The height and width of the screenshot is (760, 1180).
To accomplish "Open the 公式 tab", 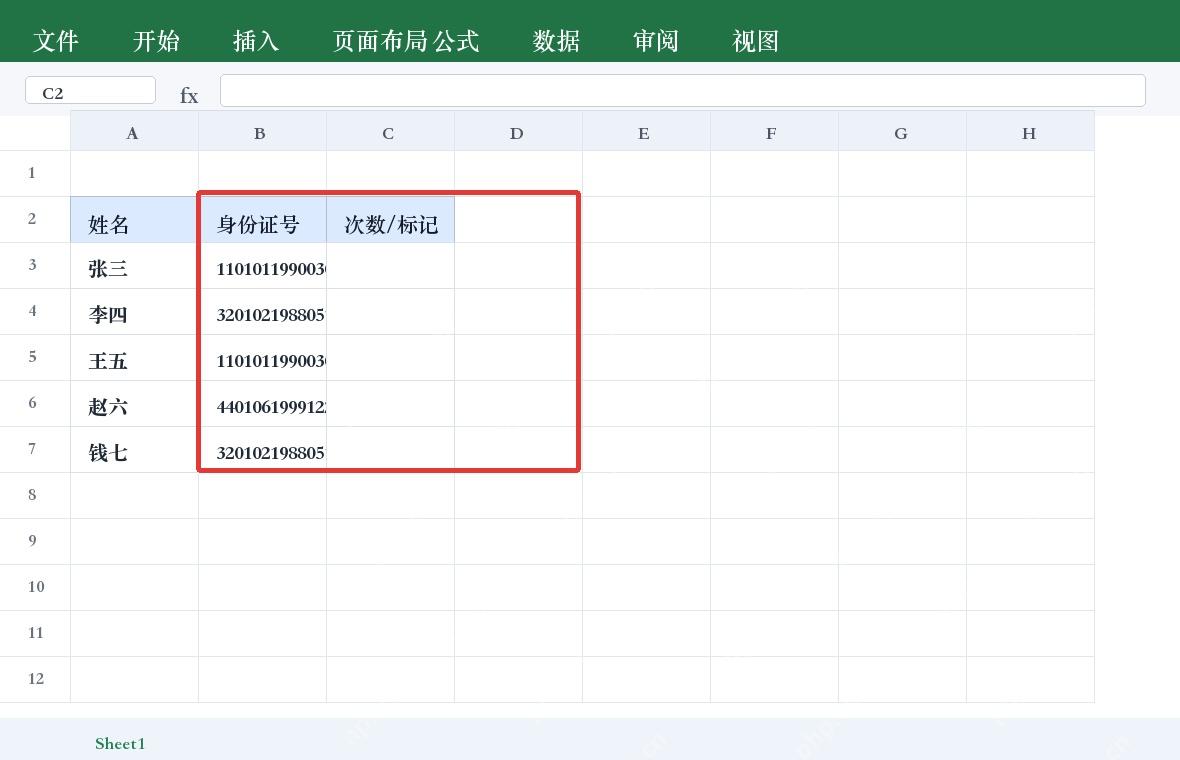I will click(x=456, y=41).
